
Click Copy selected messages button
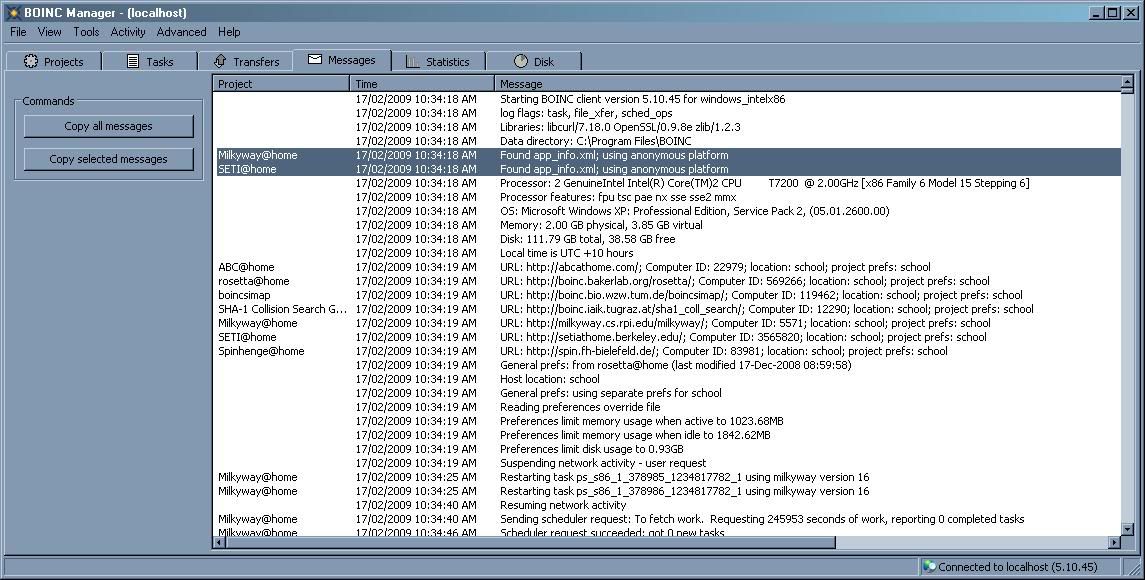click(108, 159)
